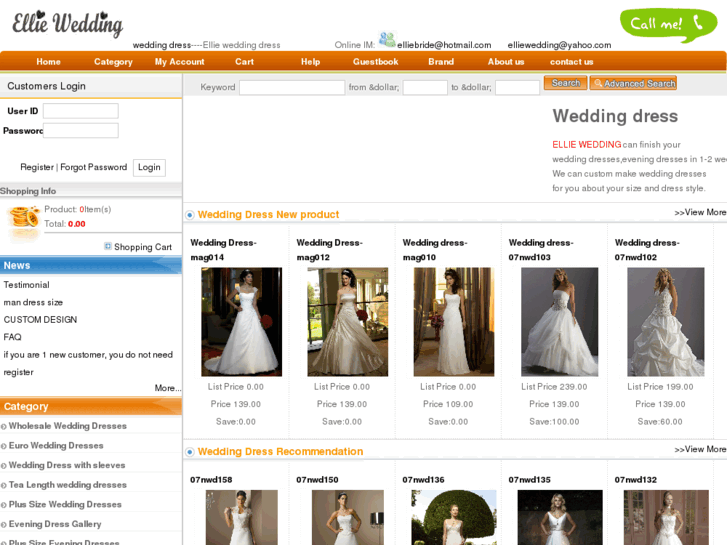Open Wedding dress-mag010 product image
727x545 pixels.
454,322
